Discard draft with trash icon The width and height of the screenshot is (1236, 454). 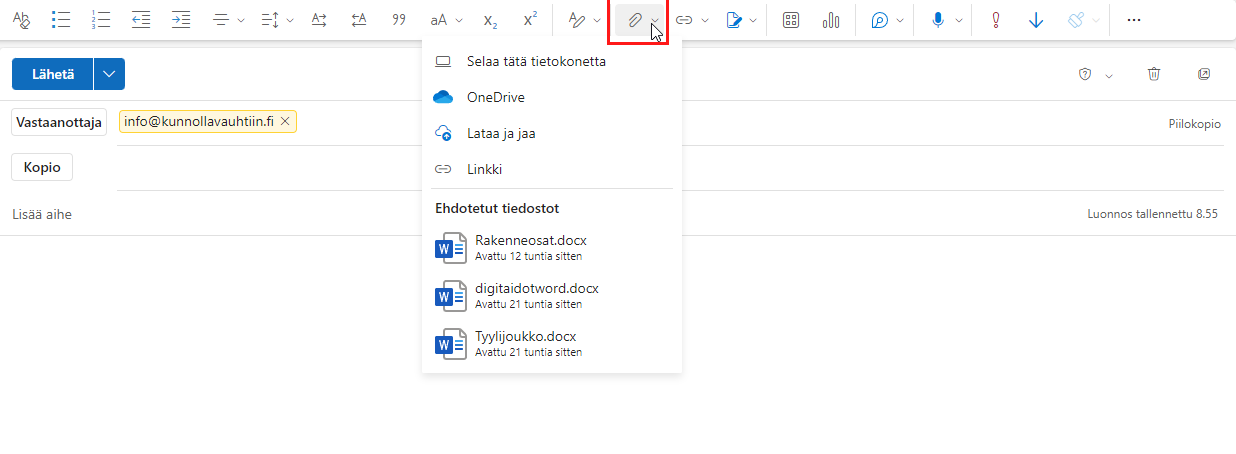pos(1154,74)
